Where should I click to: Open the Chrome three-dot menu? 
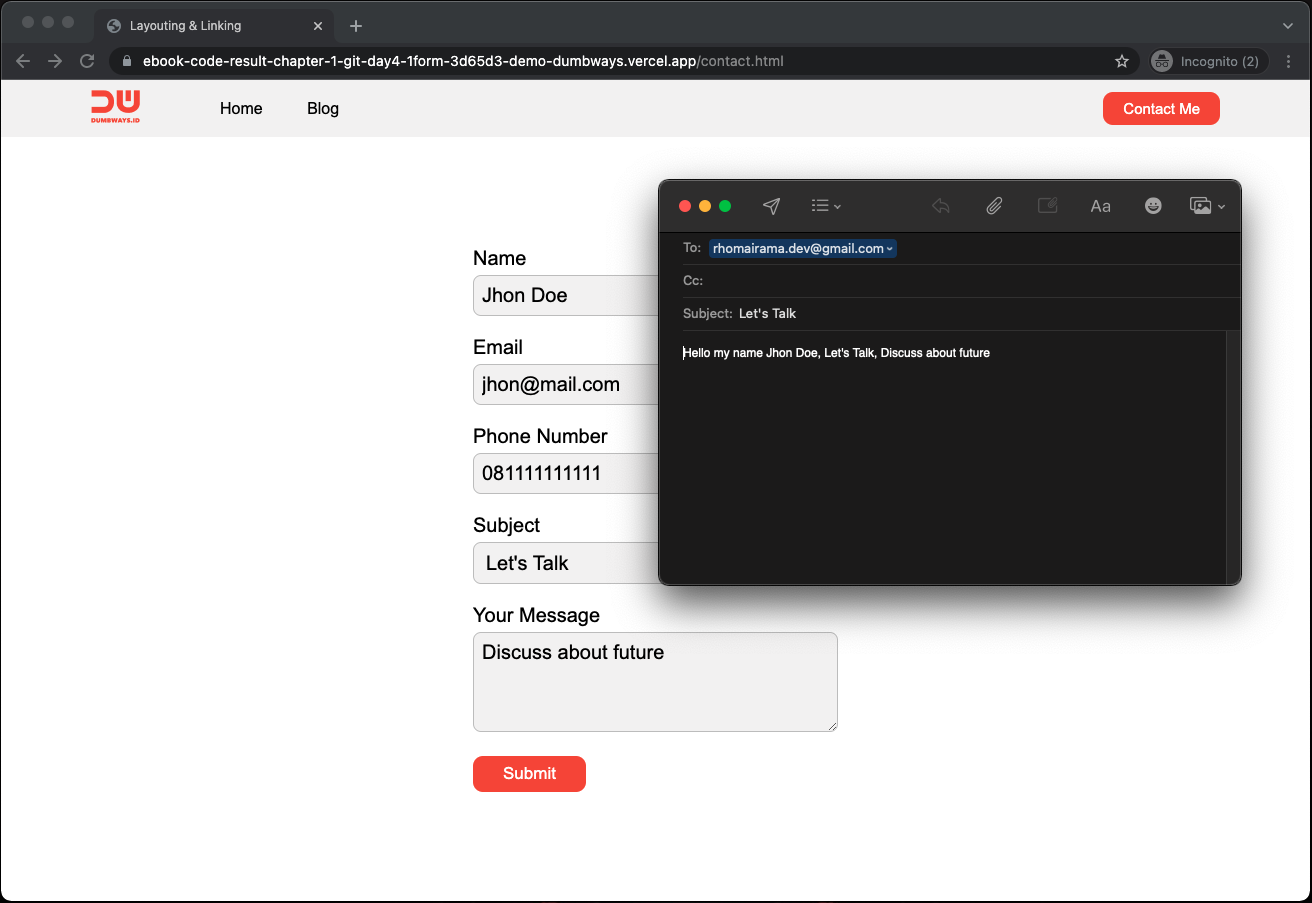(1289, 61)
